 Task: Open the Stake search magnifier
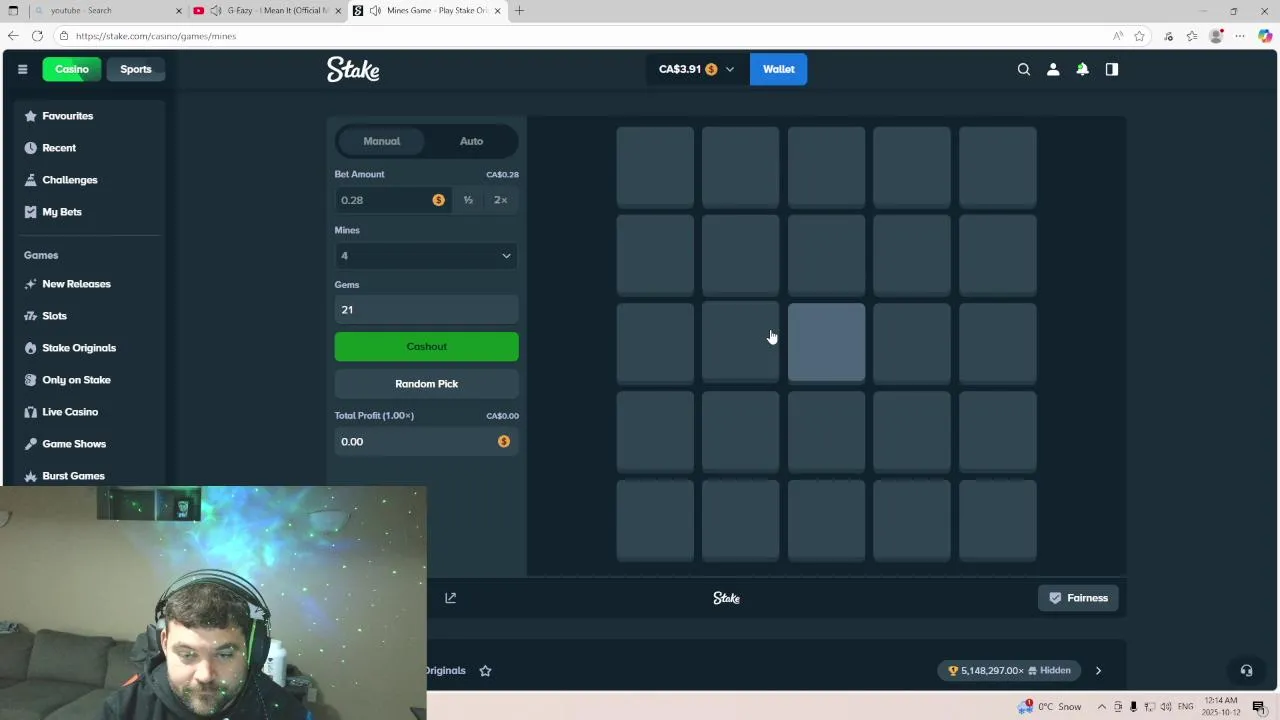click(x=1024, y=69)
